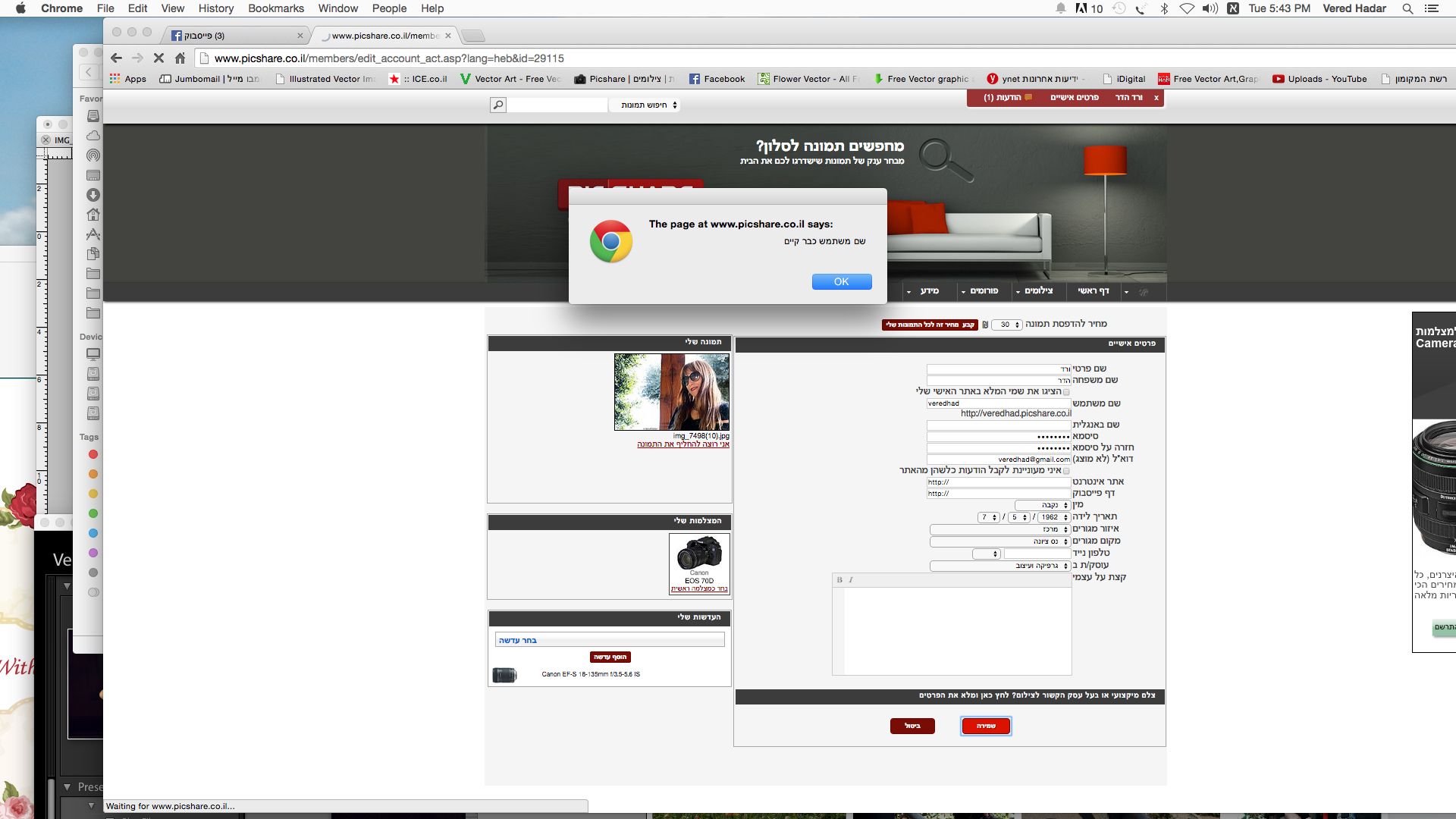Click the Chrome home icon
This screenshot has height=819, width=1456.
point(180,58)
